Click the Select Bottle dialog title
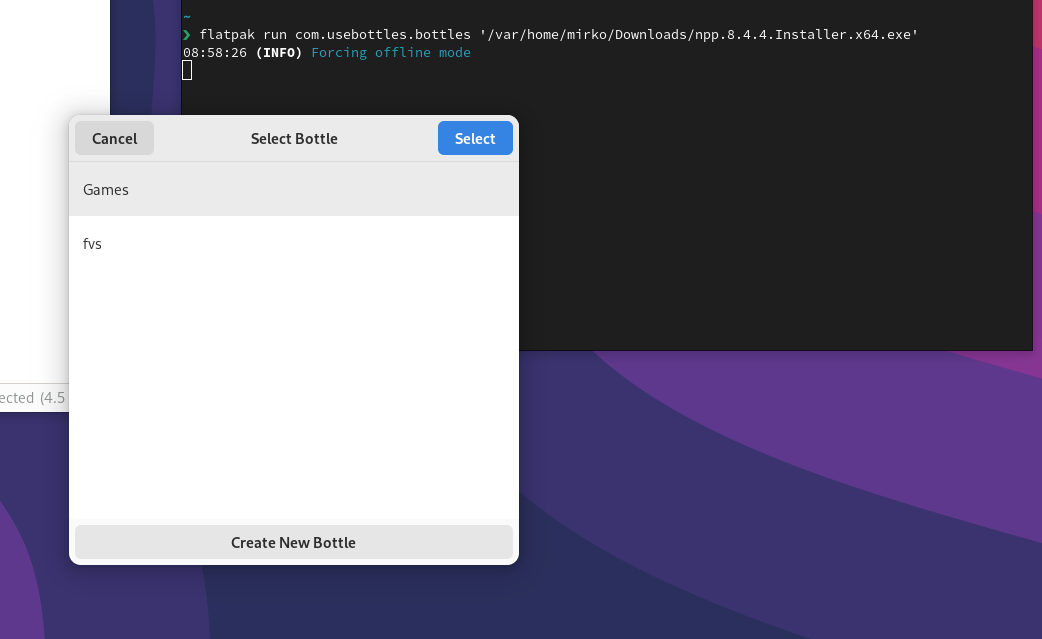1042x639 pixels. point(294,138)
